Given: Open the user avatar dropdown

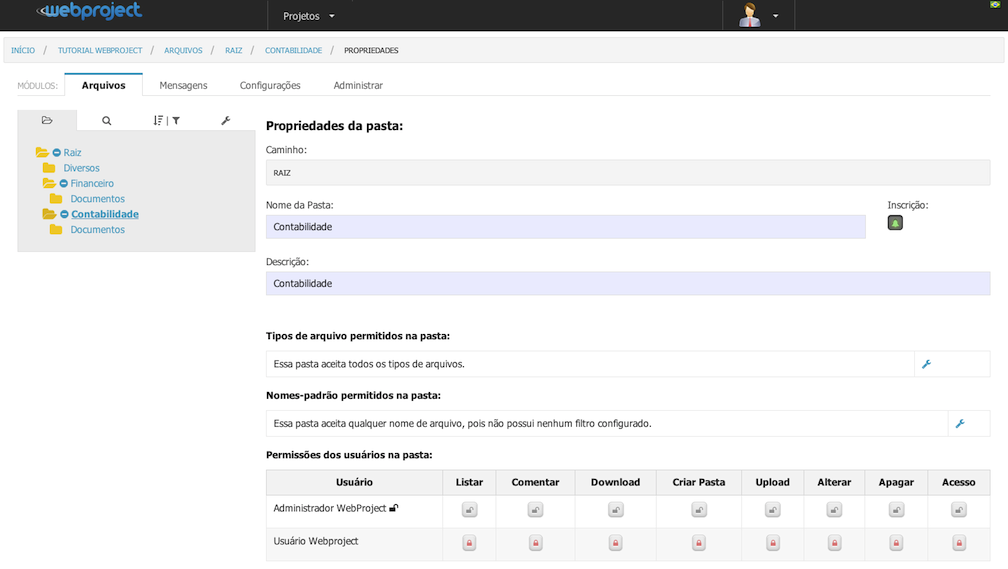Looking at the screenshot, I should [x=759, y=15].
